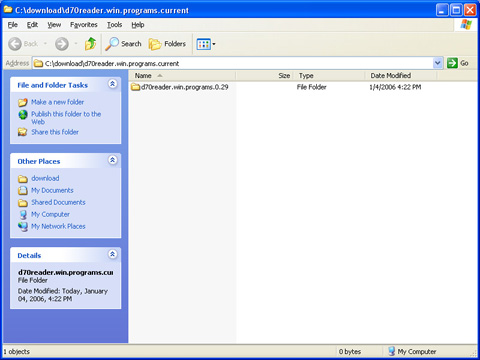Collapse the Details panel

[x=113, y=255]
